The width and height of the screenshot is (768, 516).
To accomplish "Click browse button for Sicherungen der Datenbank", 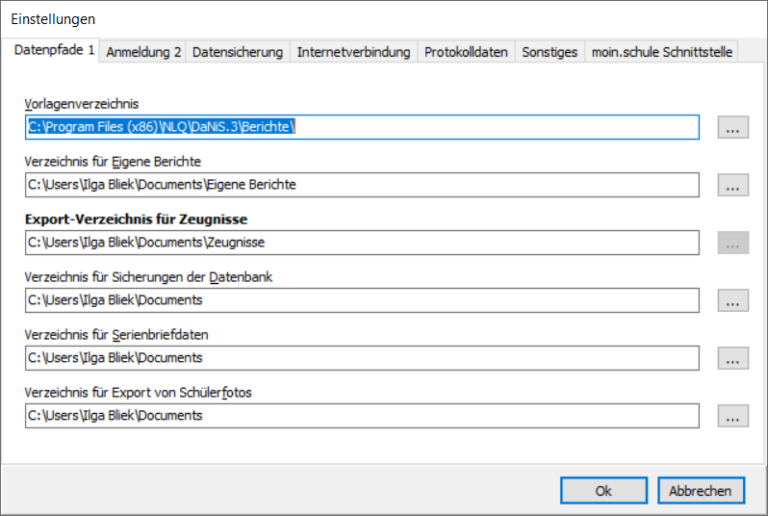I will tap(732, 300).
